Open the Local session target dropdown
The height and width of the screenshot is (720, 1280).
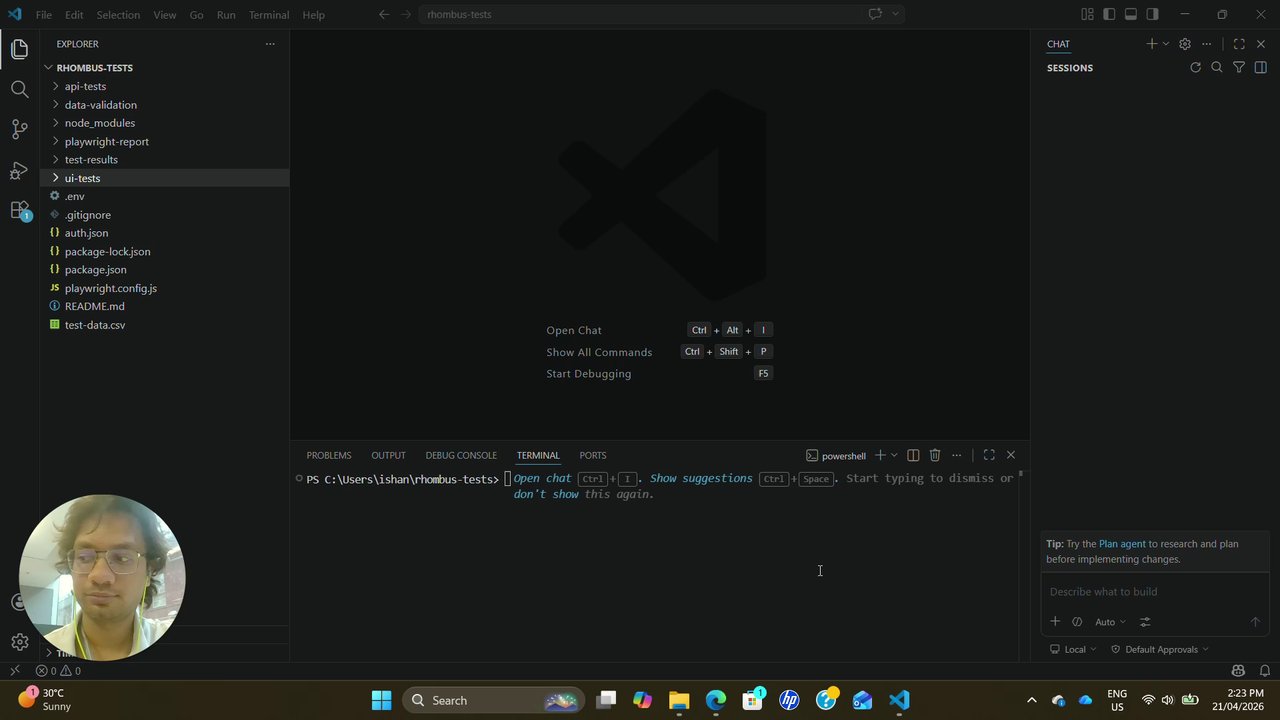point(1073,649)
